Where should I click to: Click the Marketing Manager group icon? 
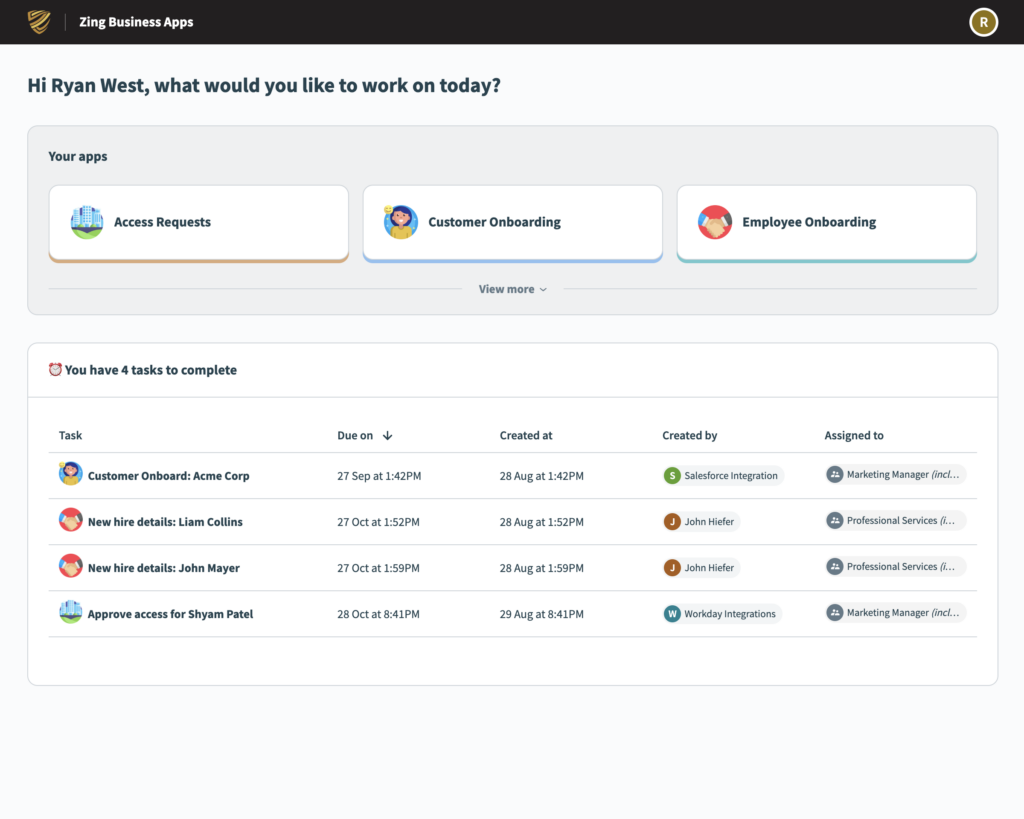(835, 474)
